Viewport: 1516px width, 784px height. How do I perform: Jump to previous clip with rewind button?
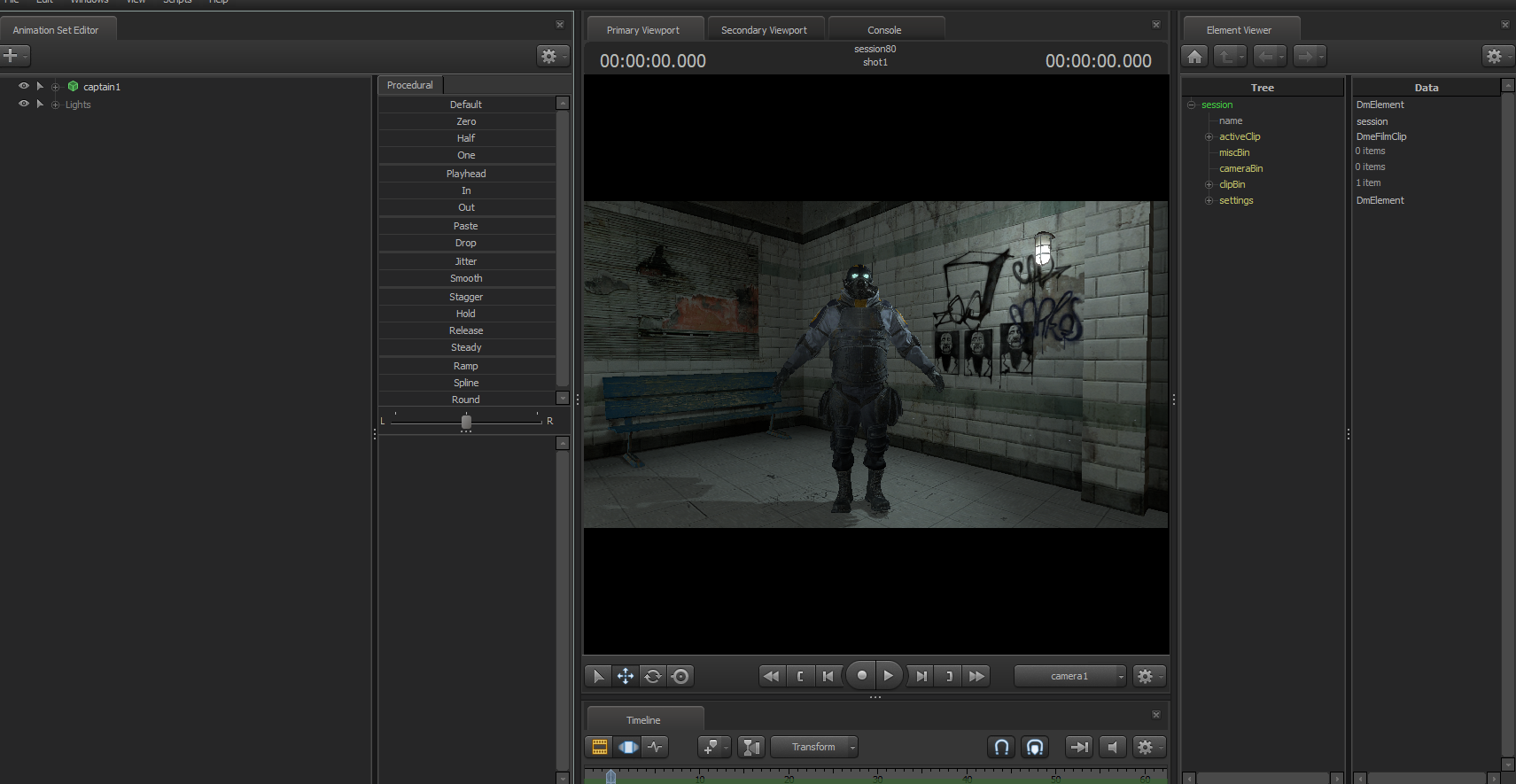[772, 676]
